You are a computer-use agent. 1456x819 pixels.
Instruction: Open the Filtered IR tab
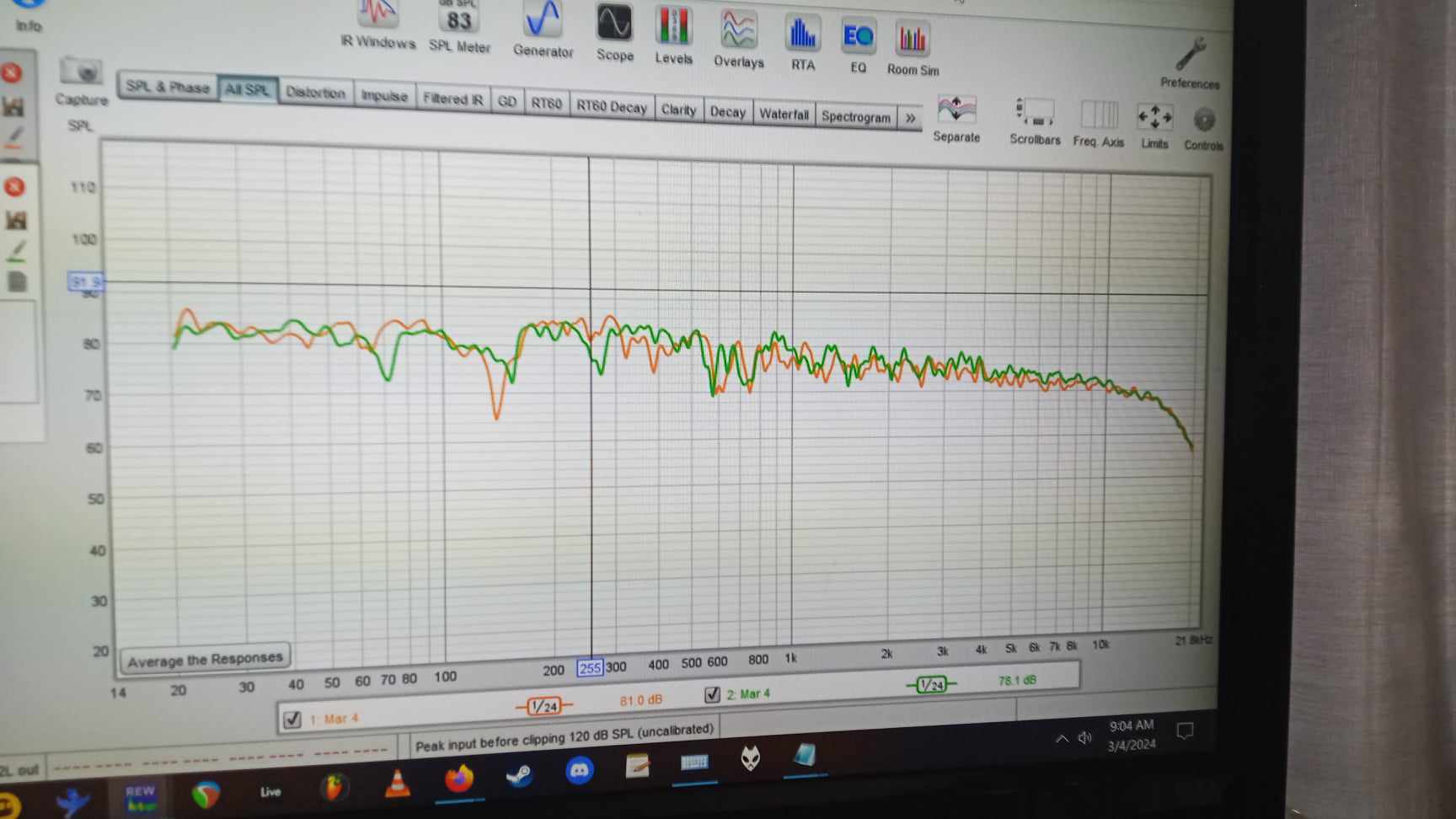452,99
